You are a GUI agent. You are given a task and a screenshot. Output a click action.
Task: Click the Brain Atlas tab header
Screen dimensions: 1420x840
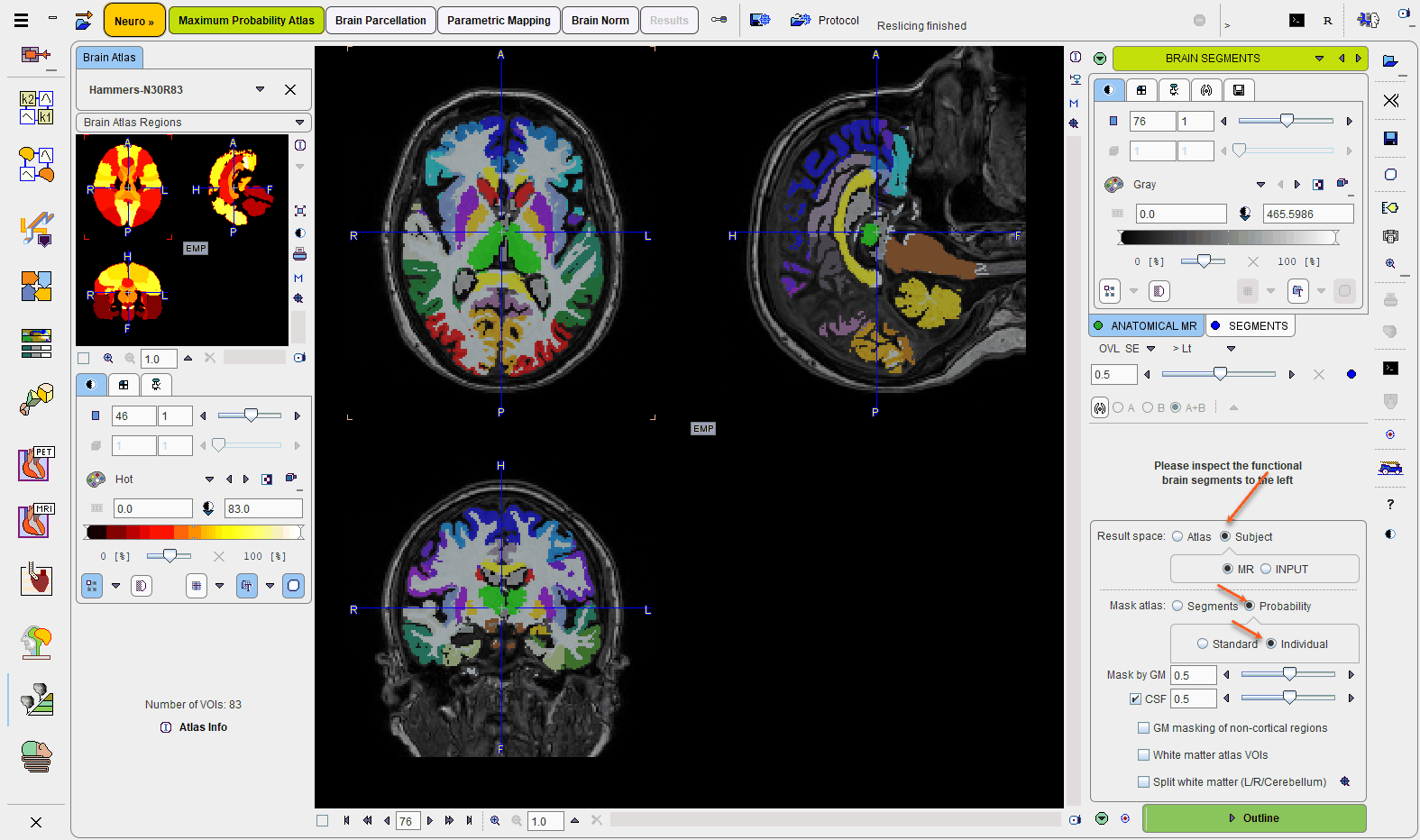point(109,57)
